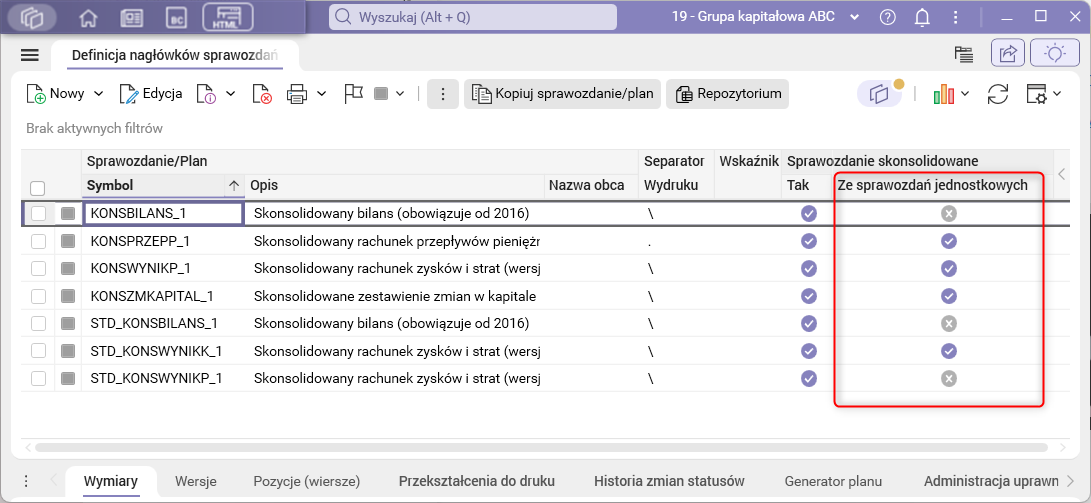Viewport: 1091px width, 503px height.
Task: Click the Nowy button
Action: [x=56, y=94]
